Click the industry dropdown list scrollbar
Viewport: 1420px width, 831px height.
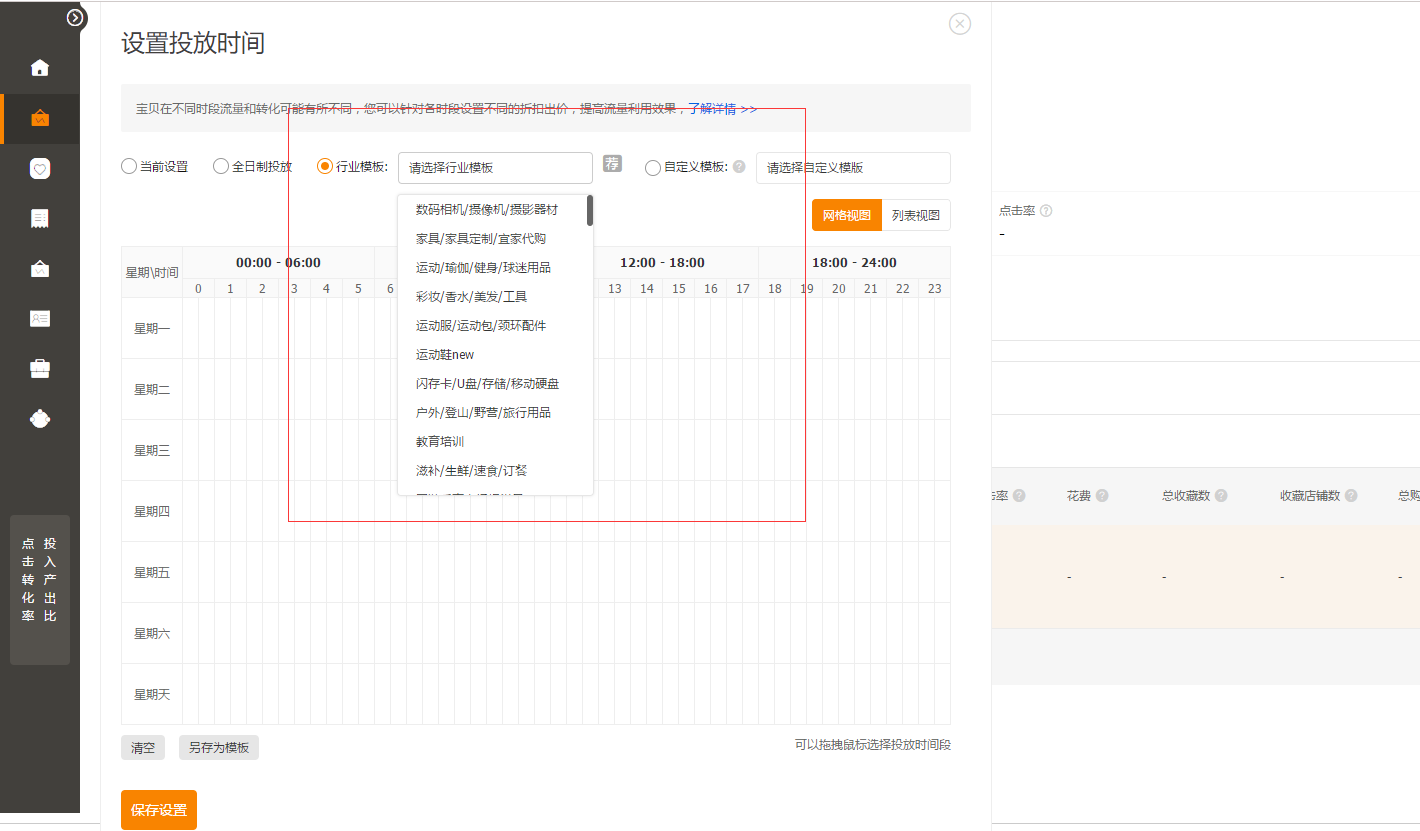pyautogui.click(x=590, y=210)
